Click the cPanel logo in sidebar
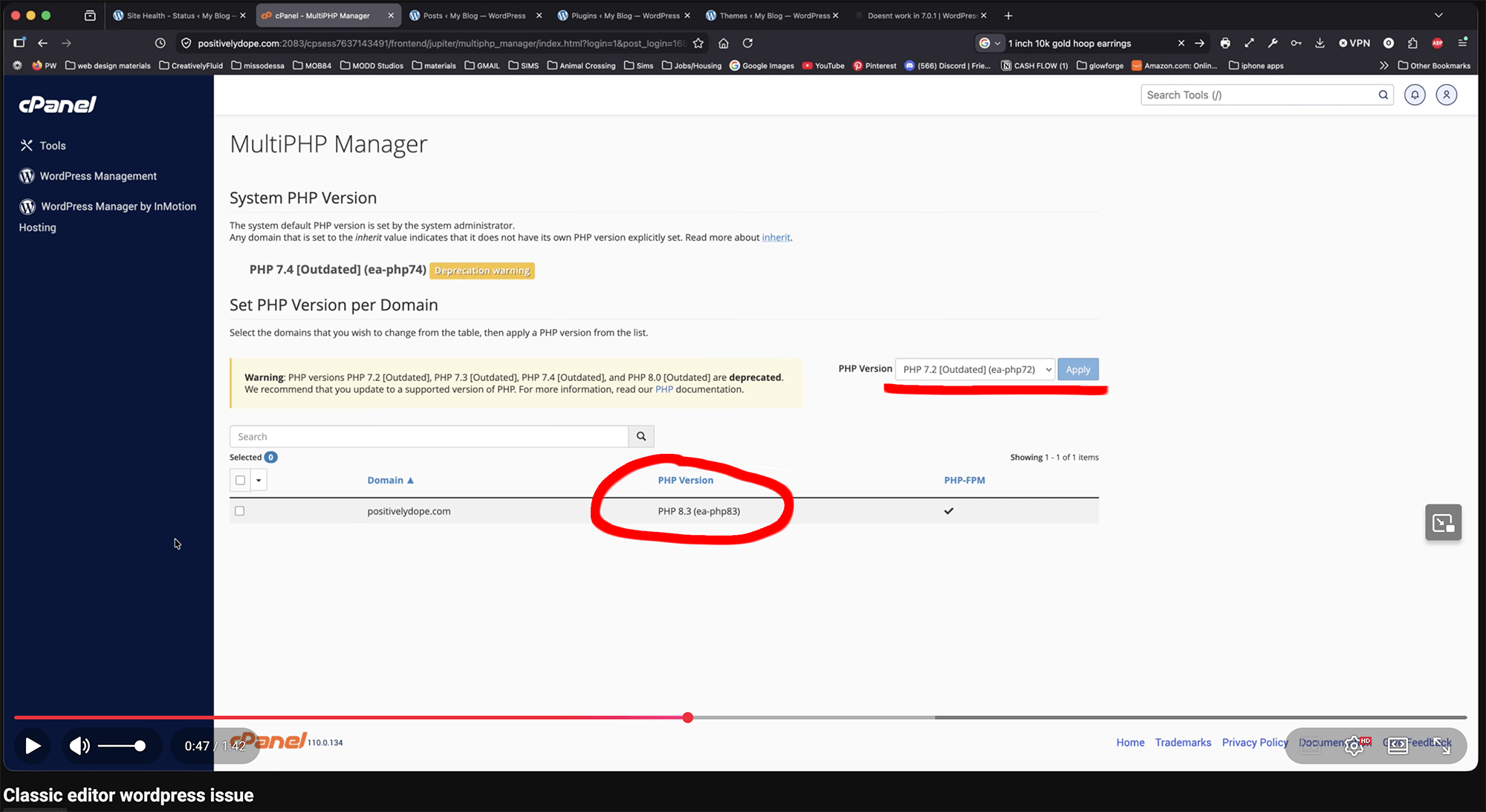This screenshot has width=1486, height=812. 58,105
